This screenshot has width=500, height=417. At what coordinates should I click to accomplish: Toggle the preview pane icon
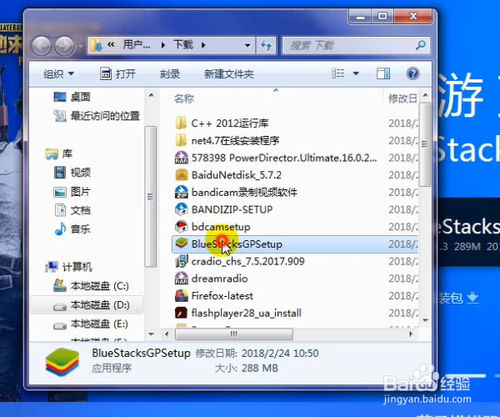pyautogui.click(x=383, y=73)
